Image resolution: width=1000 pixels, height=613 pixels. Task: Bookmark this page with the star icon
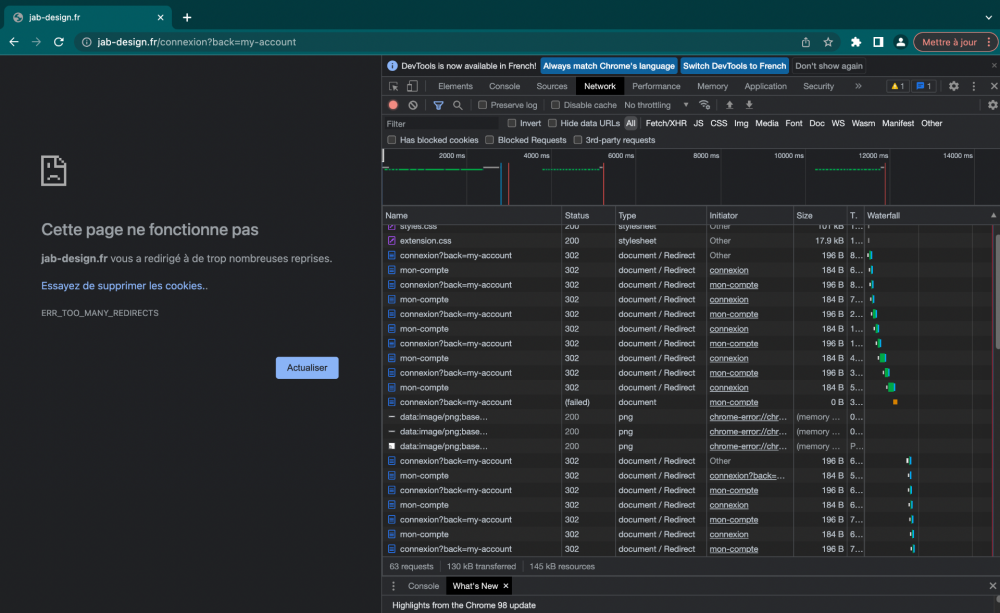click(828, 42)
